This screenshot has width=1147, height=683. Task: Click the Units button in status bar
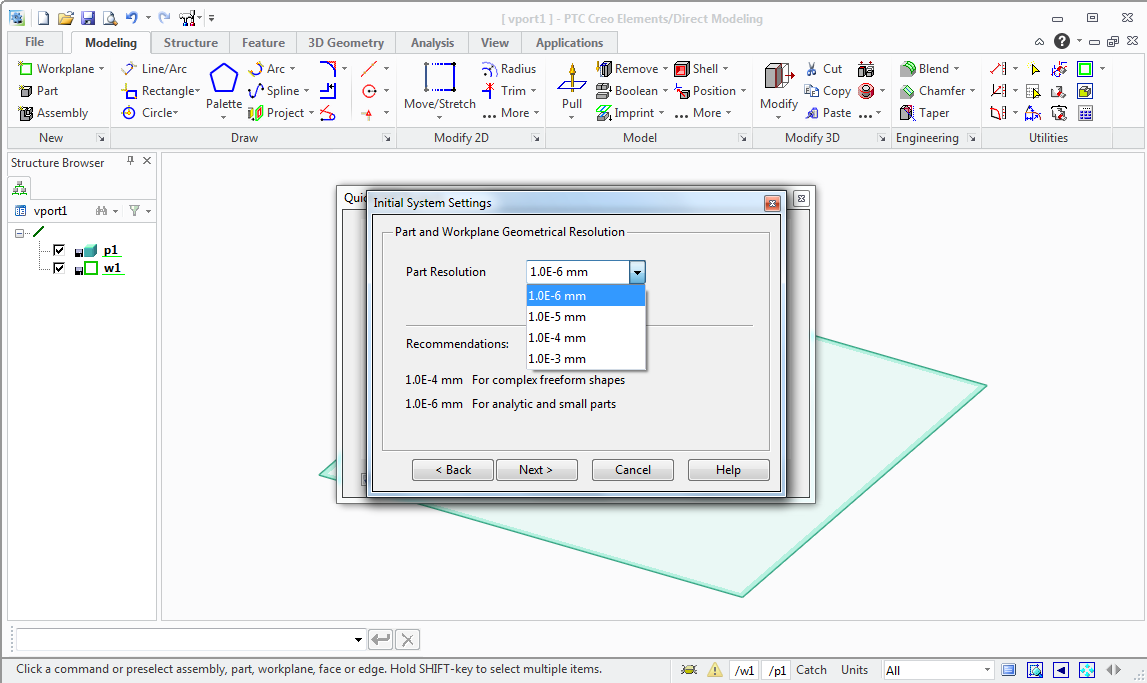point(854,670)
